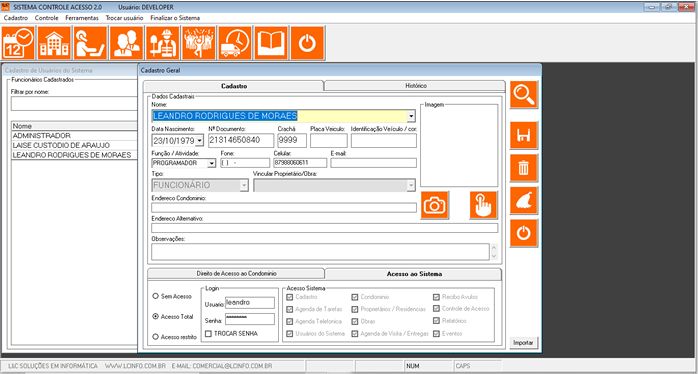
Task: Select ADMINISTRADOR in the users list
Action: (x=74, y=135)
